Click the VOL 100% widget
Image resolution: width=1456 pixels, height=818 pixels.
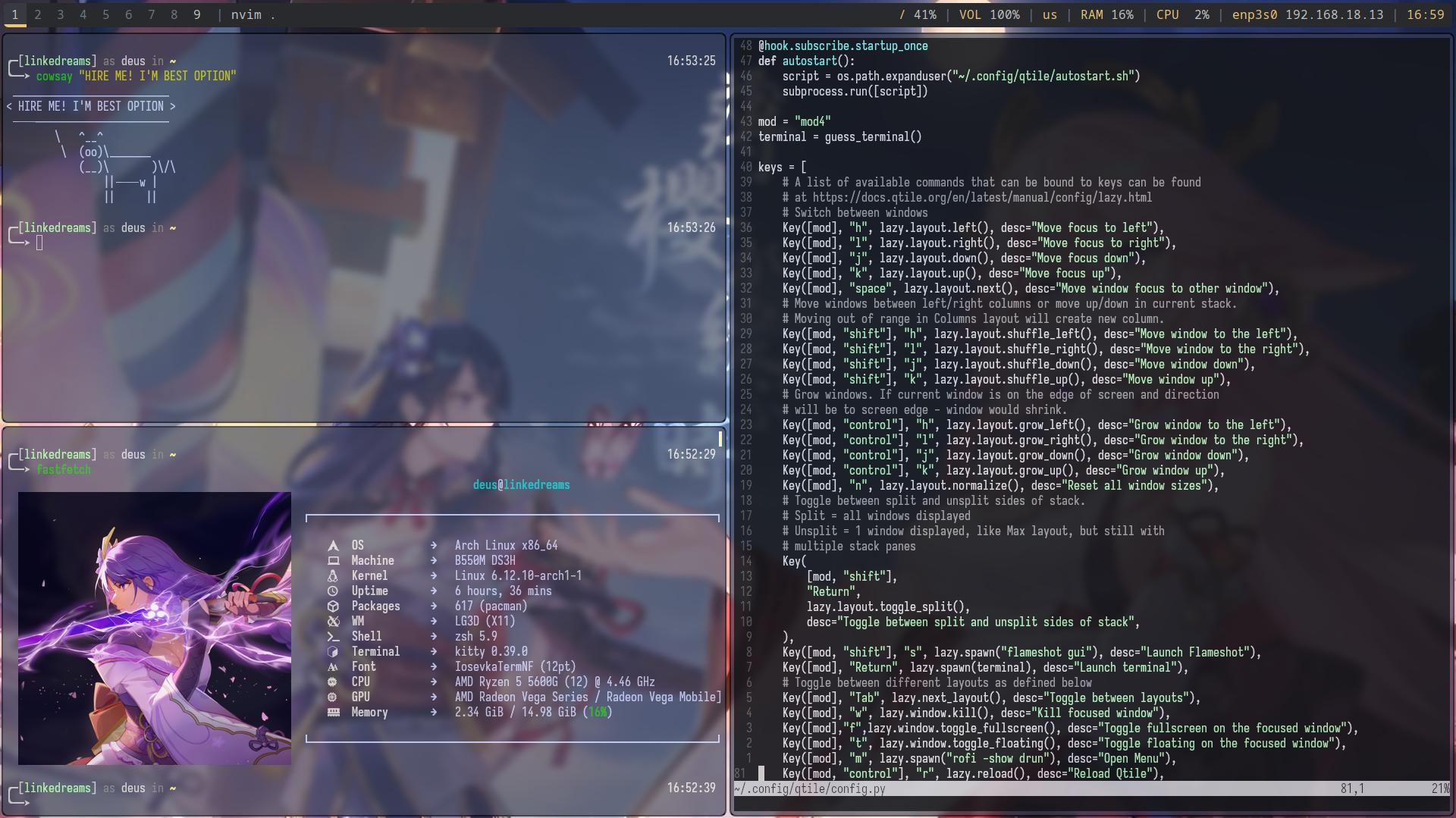pos(989,14)
